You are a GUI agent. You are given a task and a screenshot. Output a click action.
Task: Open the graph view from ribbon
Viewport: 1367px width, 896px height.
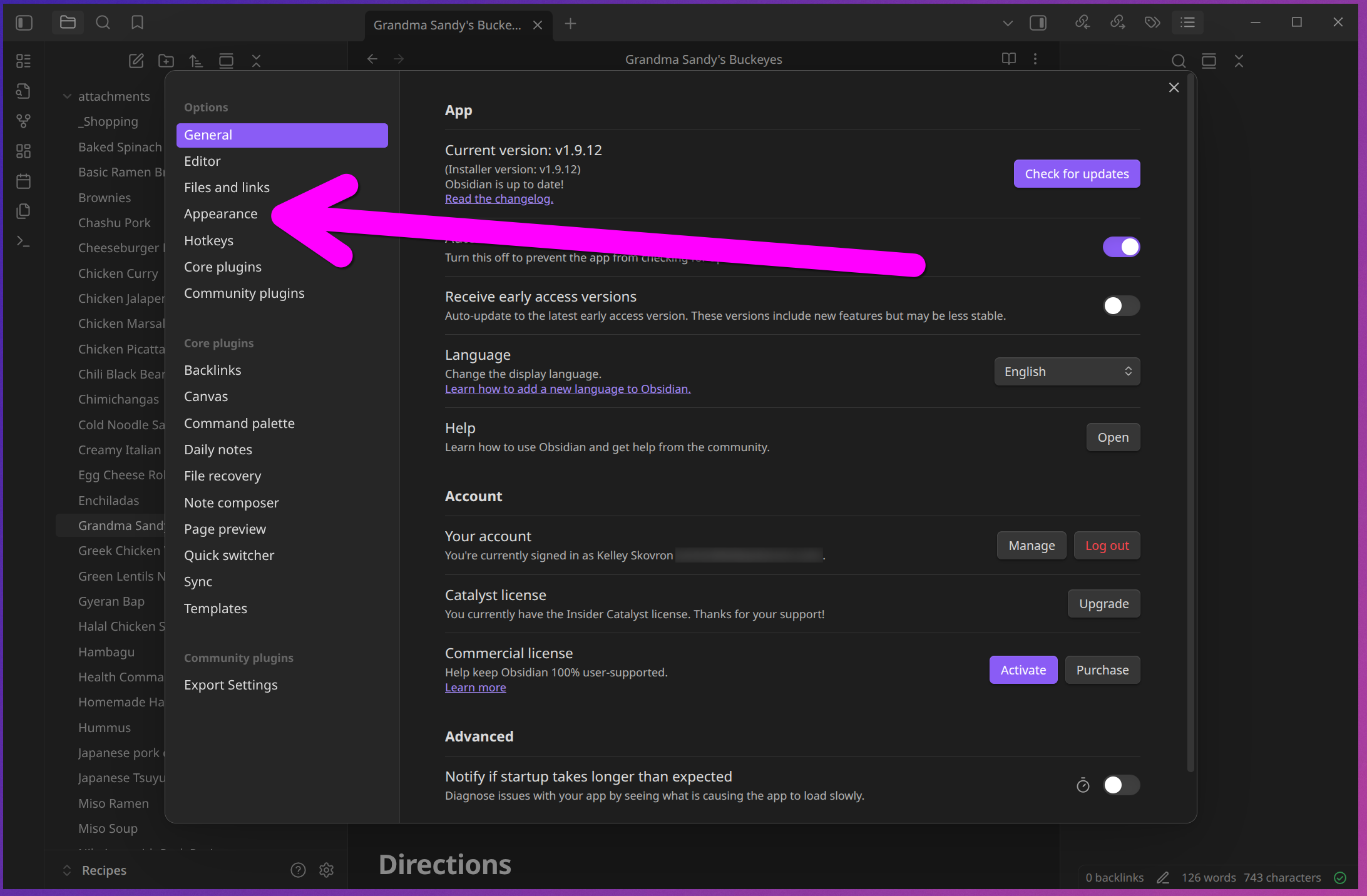click(23, 121)
